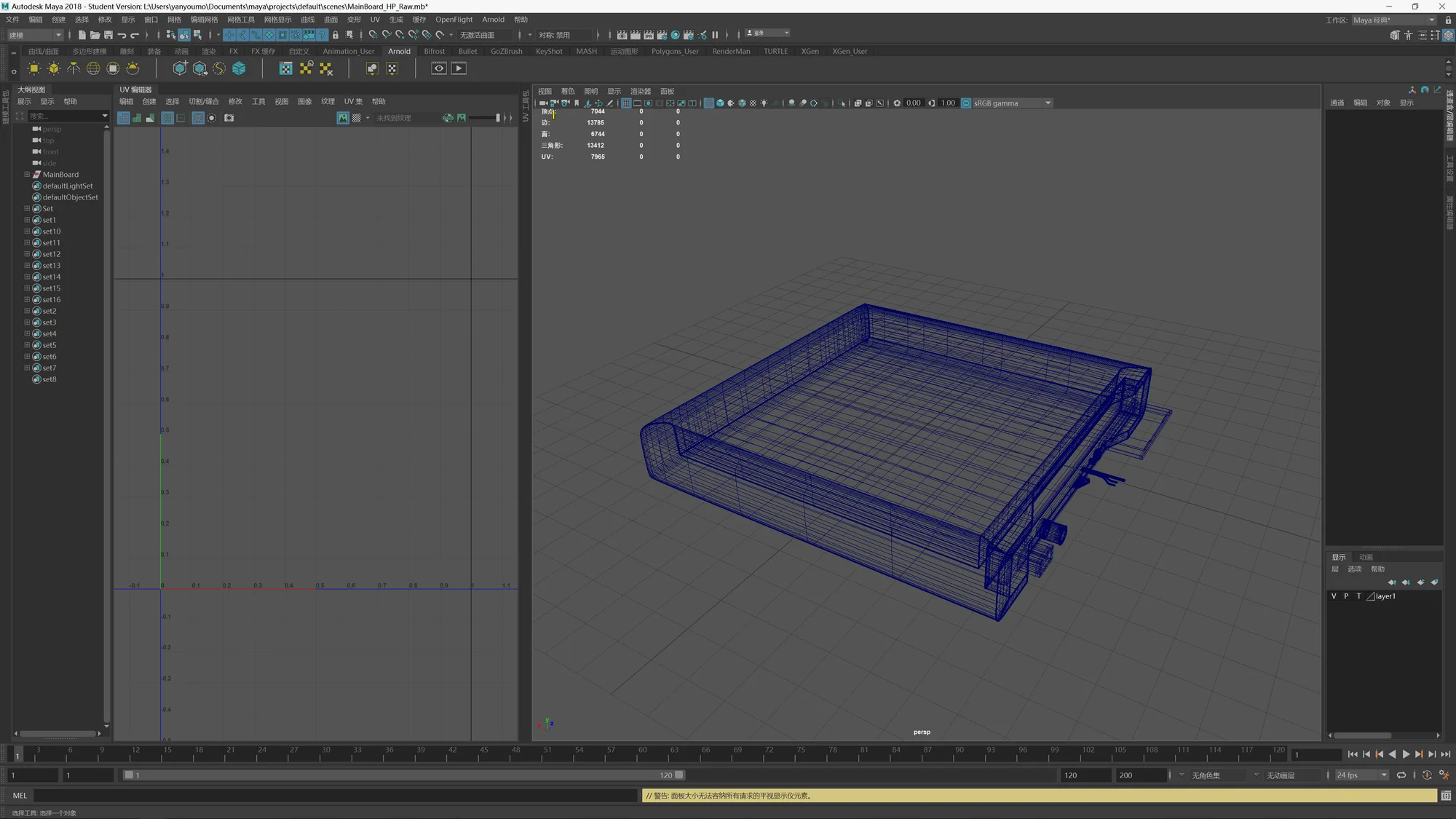Image resolution: width=1456 pixels, height=819 pixels.
Task: Click the step back one key button
Action: click(1380, 755)
